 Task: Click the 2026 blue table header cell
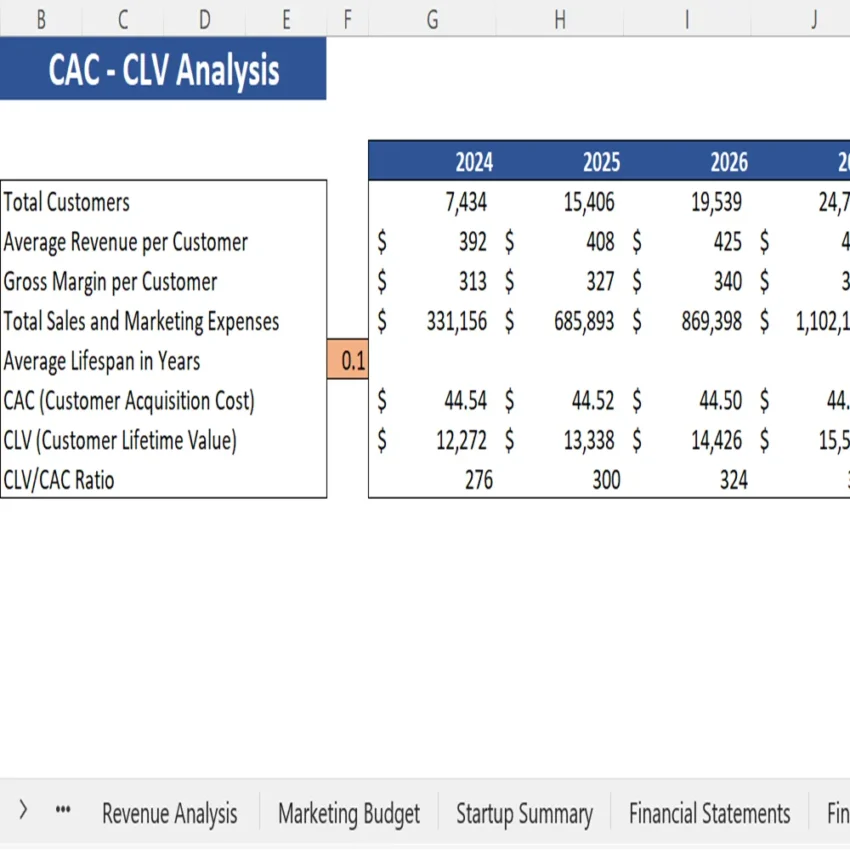coord(728,161)
